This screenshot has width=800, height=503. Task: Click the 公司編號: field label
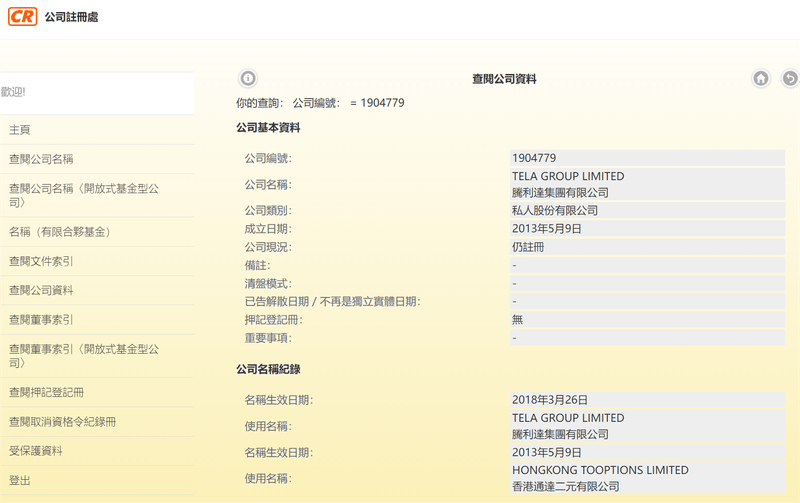coord(268,159)
